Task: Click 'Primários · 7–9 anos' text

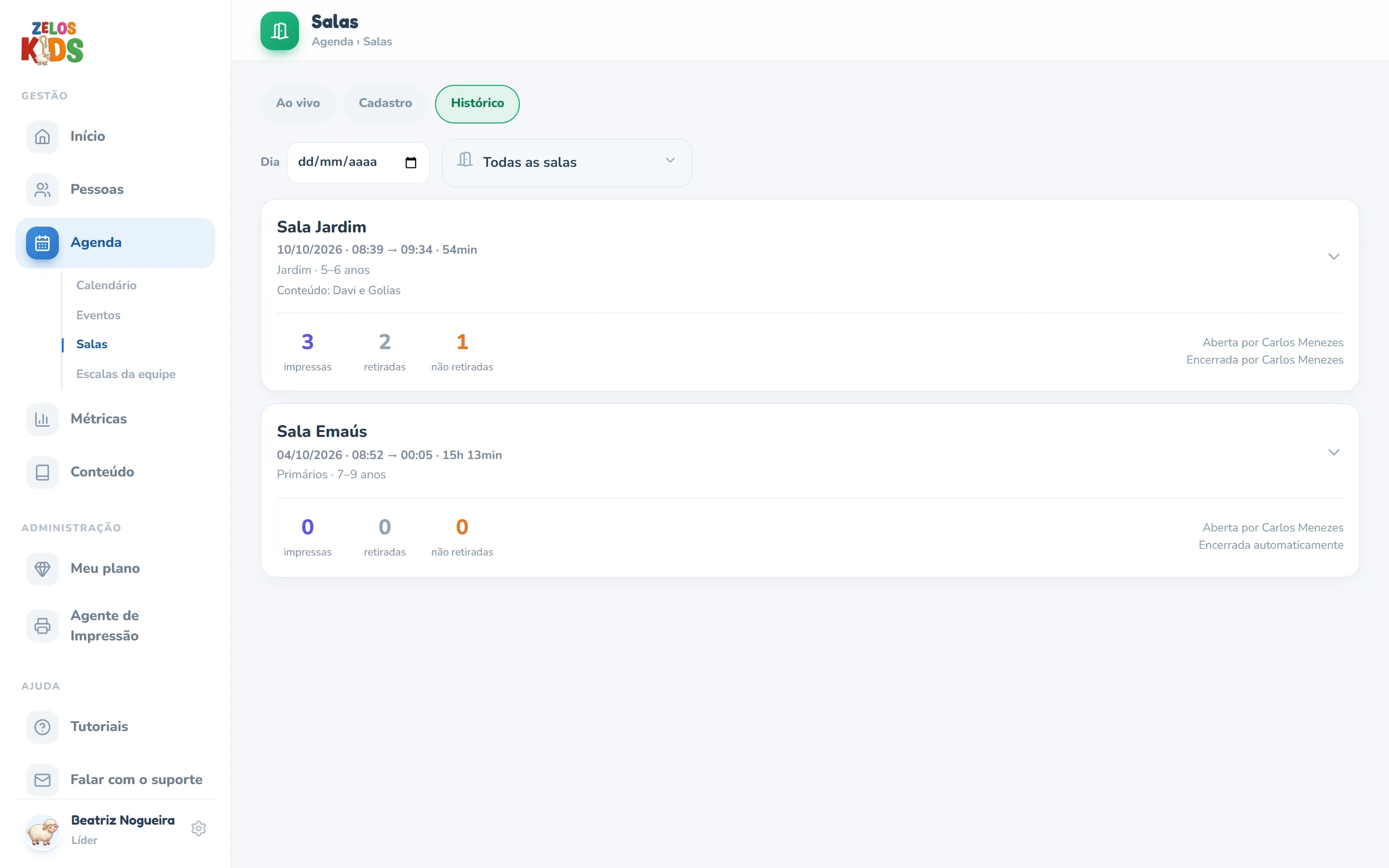Action: [331, 475]
